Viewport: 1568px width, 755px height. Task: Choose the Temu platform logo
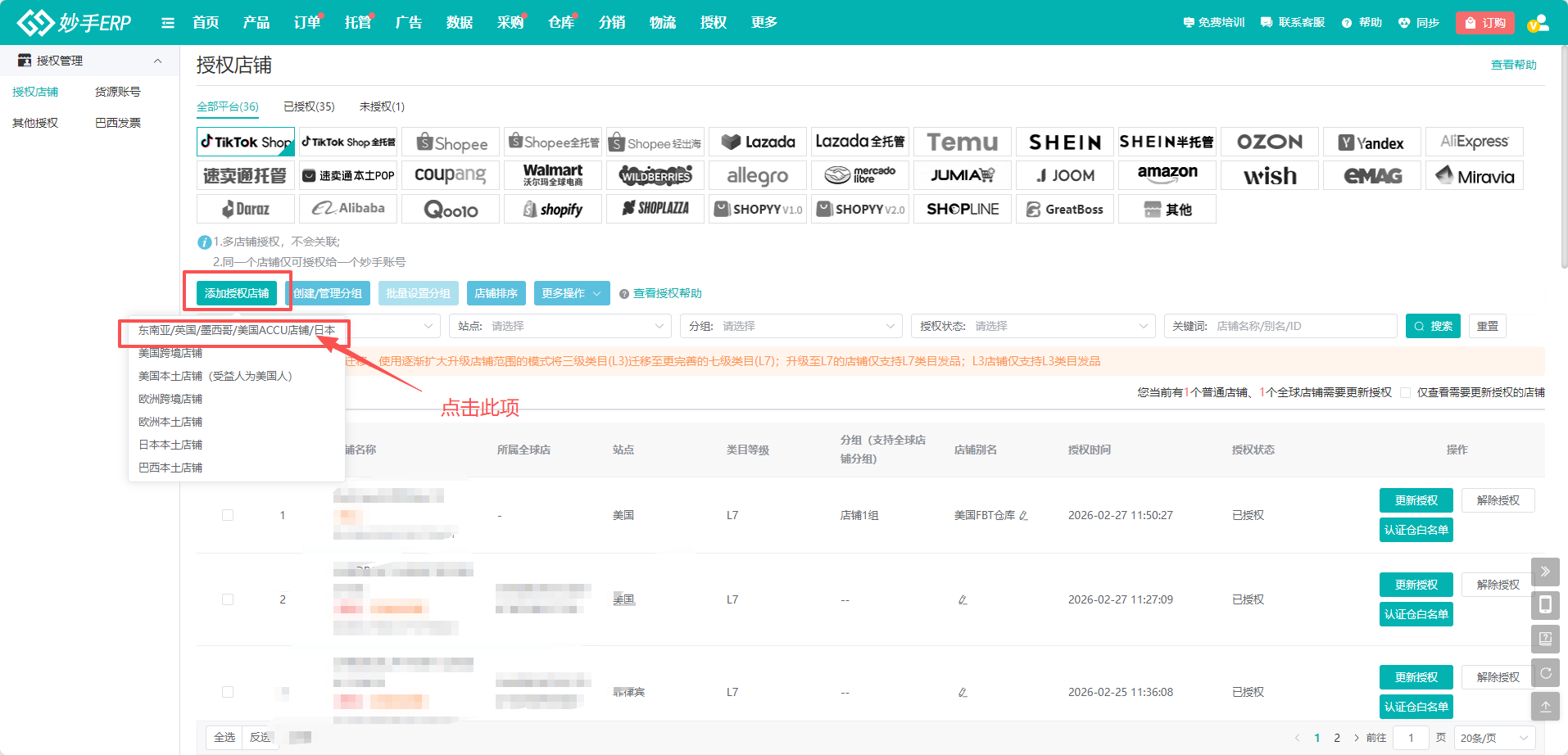tap(962, 142)
